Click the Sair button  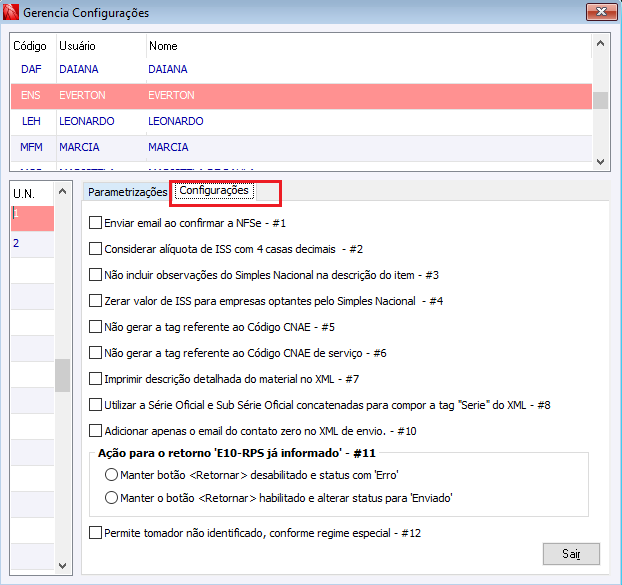[x=571, y=554]
